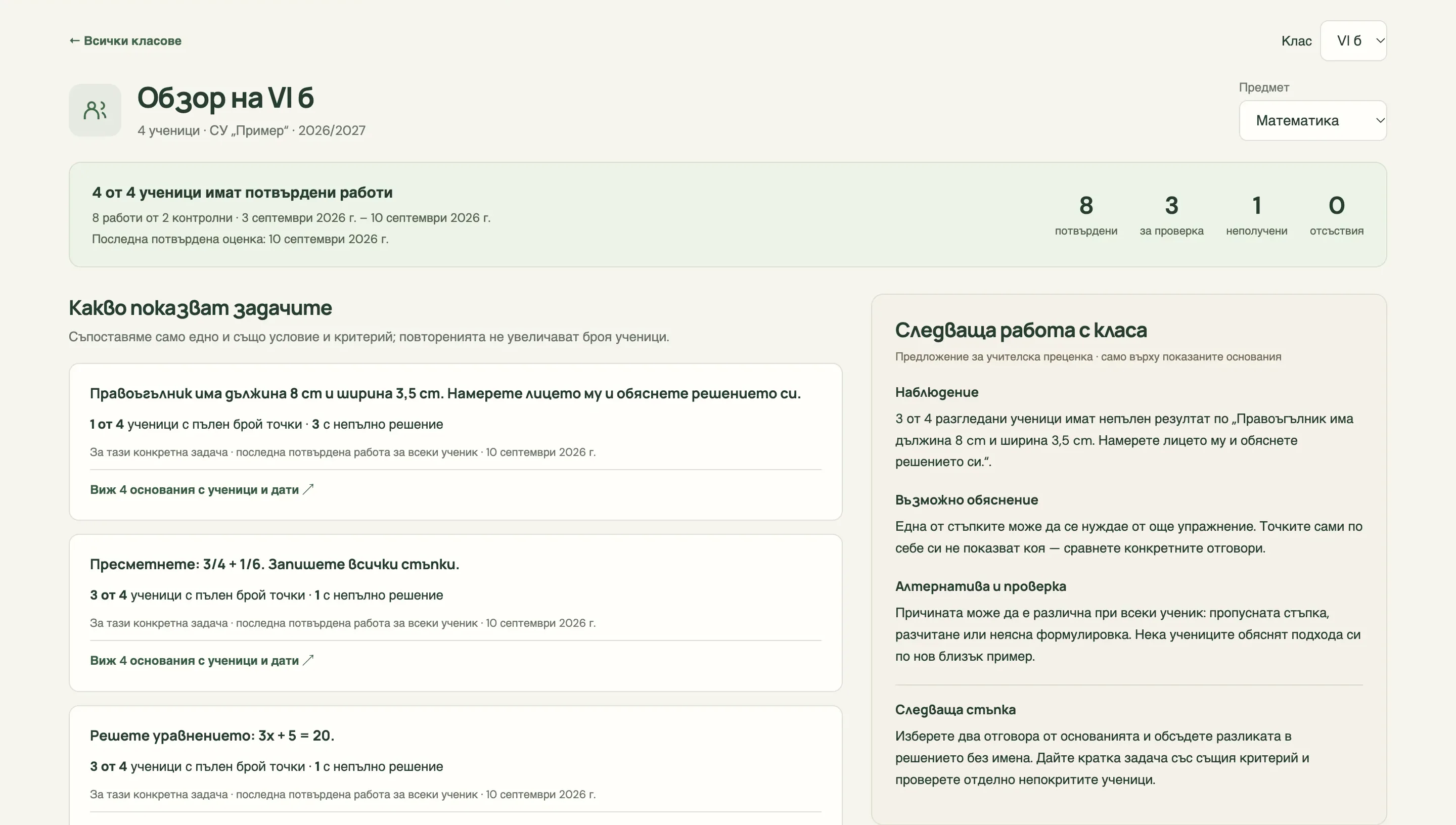Click heading 'Обзор на VI б'
Screen dimensions: 1456x825
coord(225,98)
